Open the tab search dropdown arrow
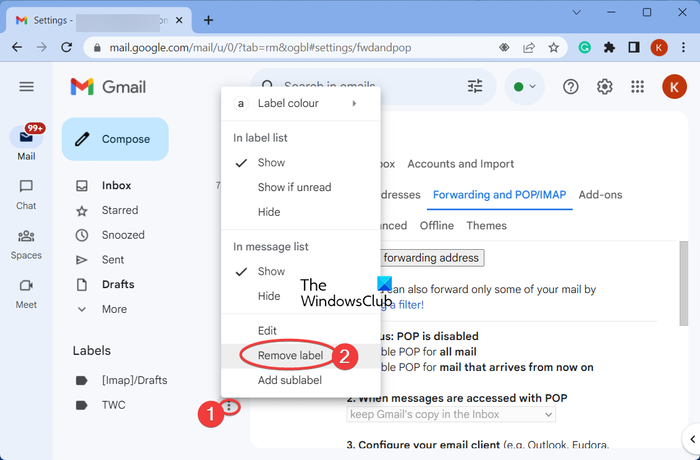 pos(576,13)
